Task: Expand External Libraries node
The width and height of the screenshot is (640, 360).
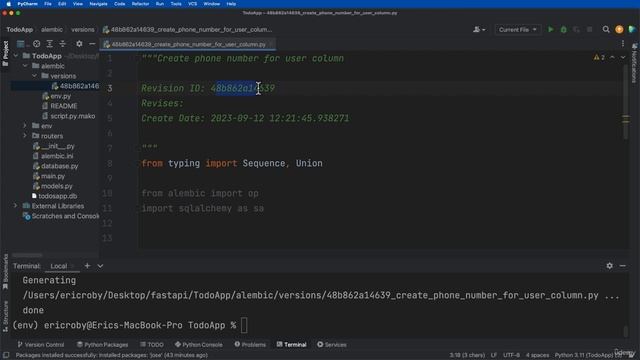Action: point(16,206)
